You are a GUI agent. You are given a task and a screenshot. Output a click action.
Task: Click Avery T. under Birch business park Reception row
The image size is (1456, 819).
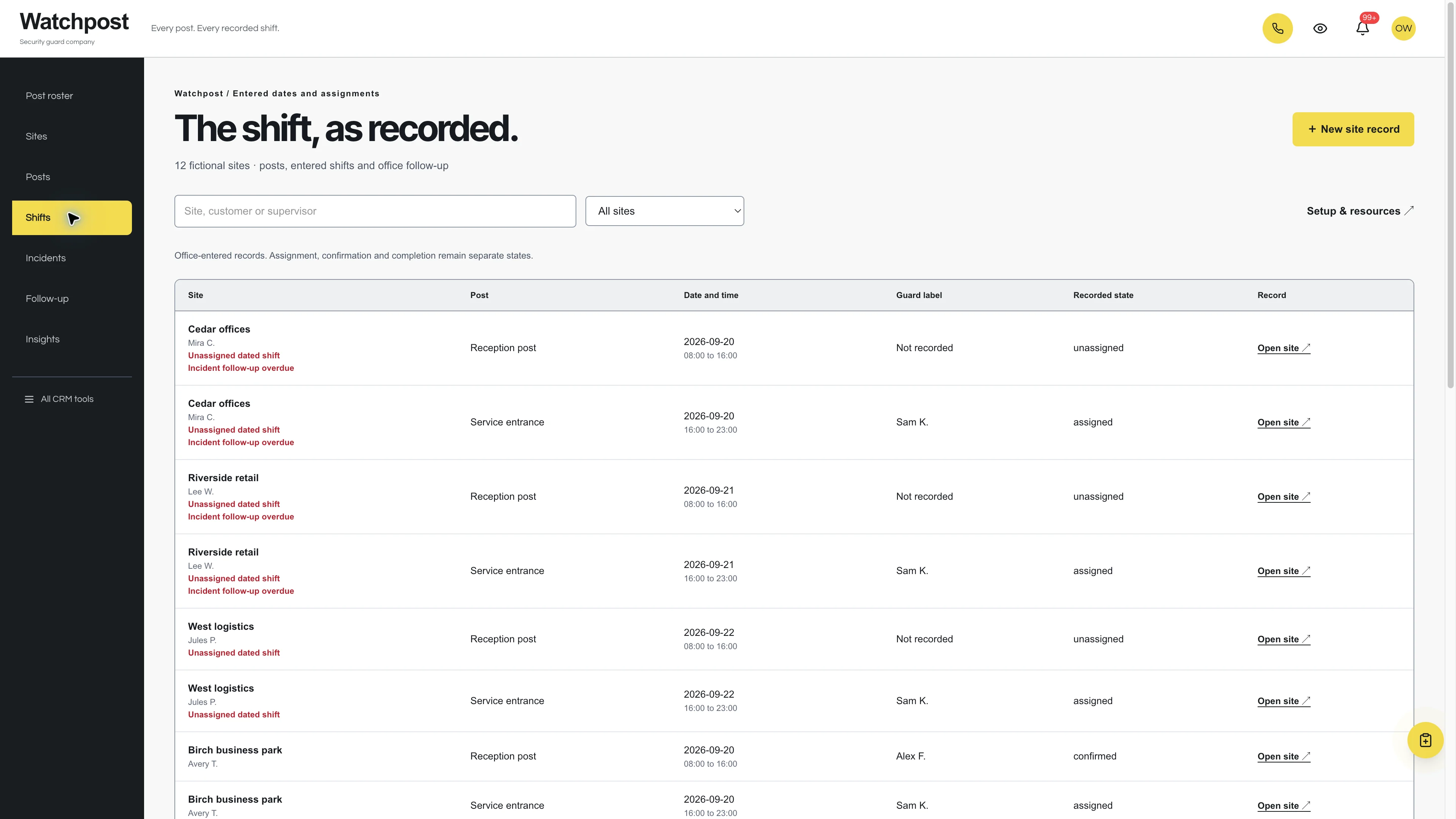click(202, 764)
